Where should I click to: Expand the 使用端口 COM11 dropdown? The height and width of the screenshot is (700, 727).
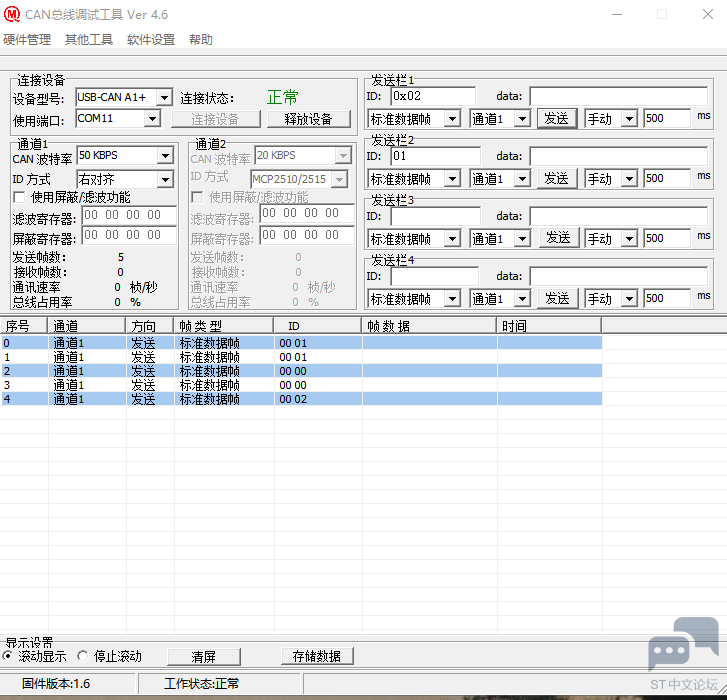tap(152, 119)
